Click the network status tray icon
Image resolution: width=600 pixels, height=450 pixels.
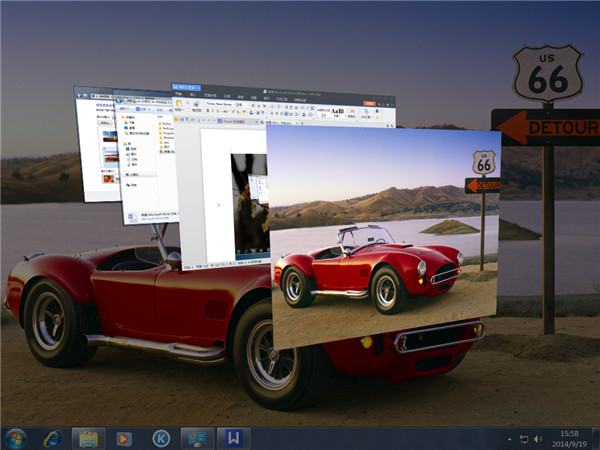click(523, 438)
